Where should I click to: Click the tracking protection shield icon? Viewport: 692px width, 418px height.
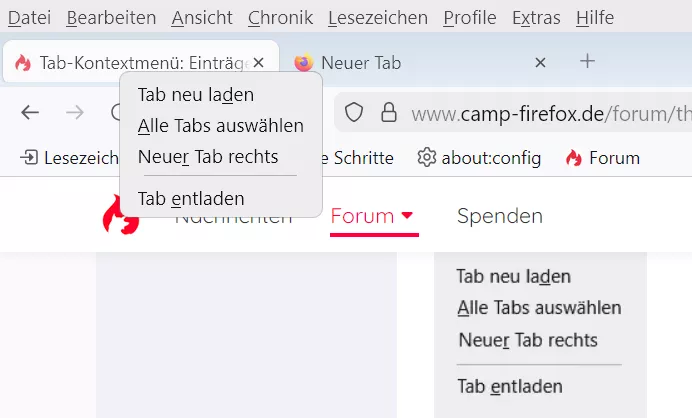tap(354, 113)
